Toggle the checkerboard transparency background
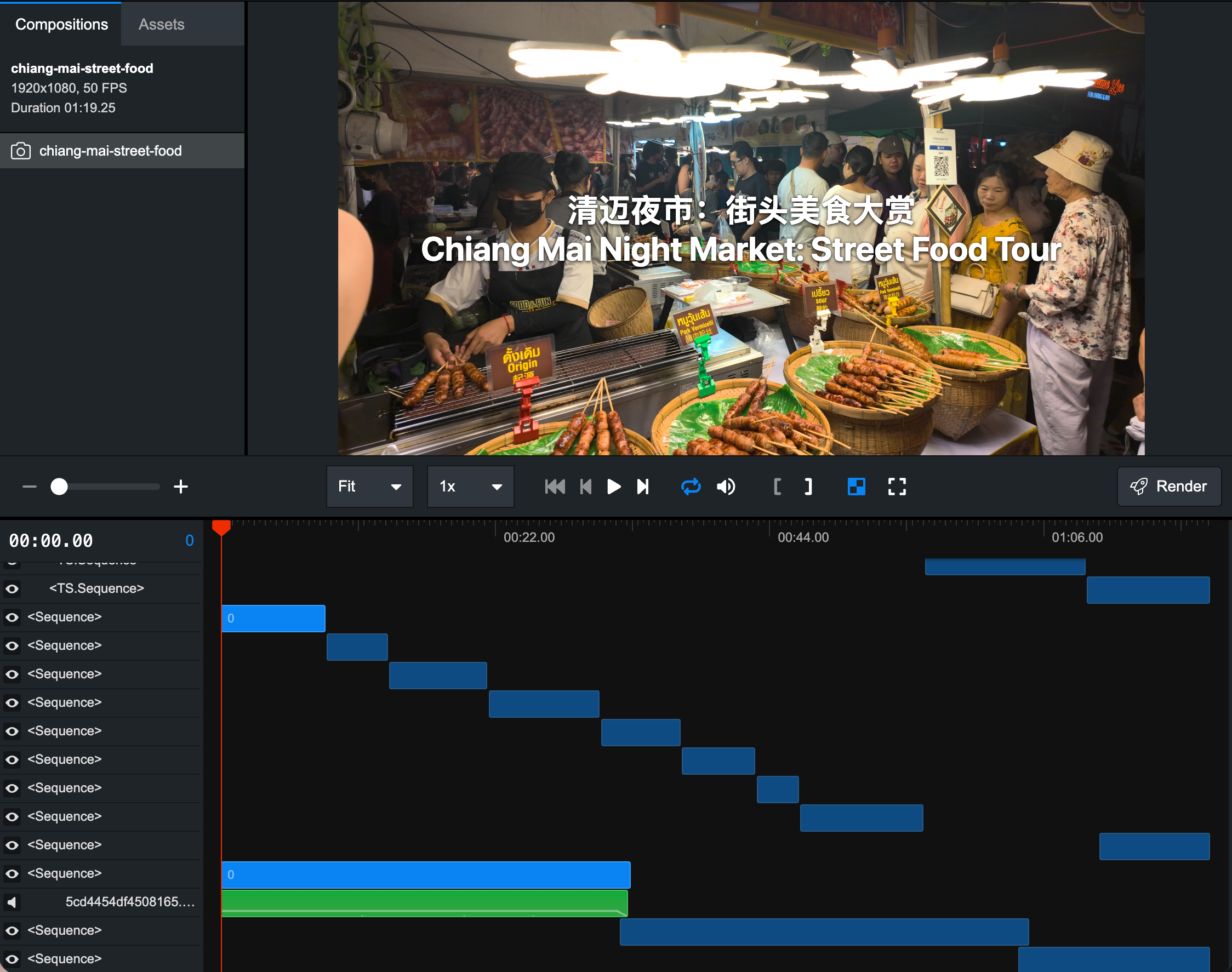Viewport: 1232px width, 972px height. (856, 487)
